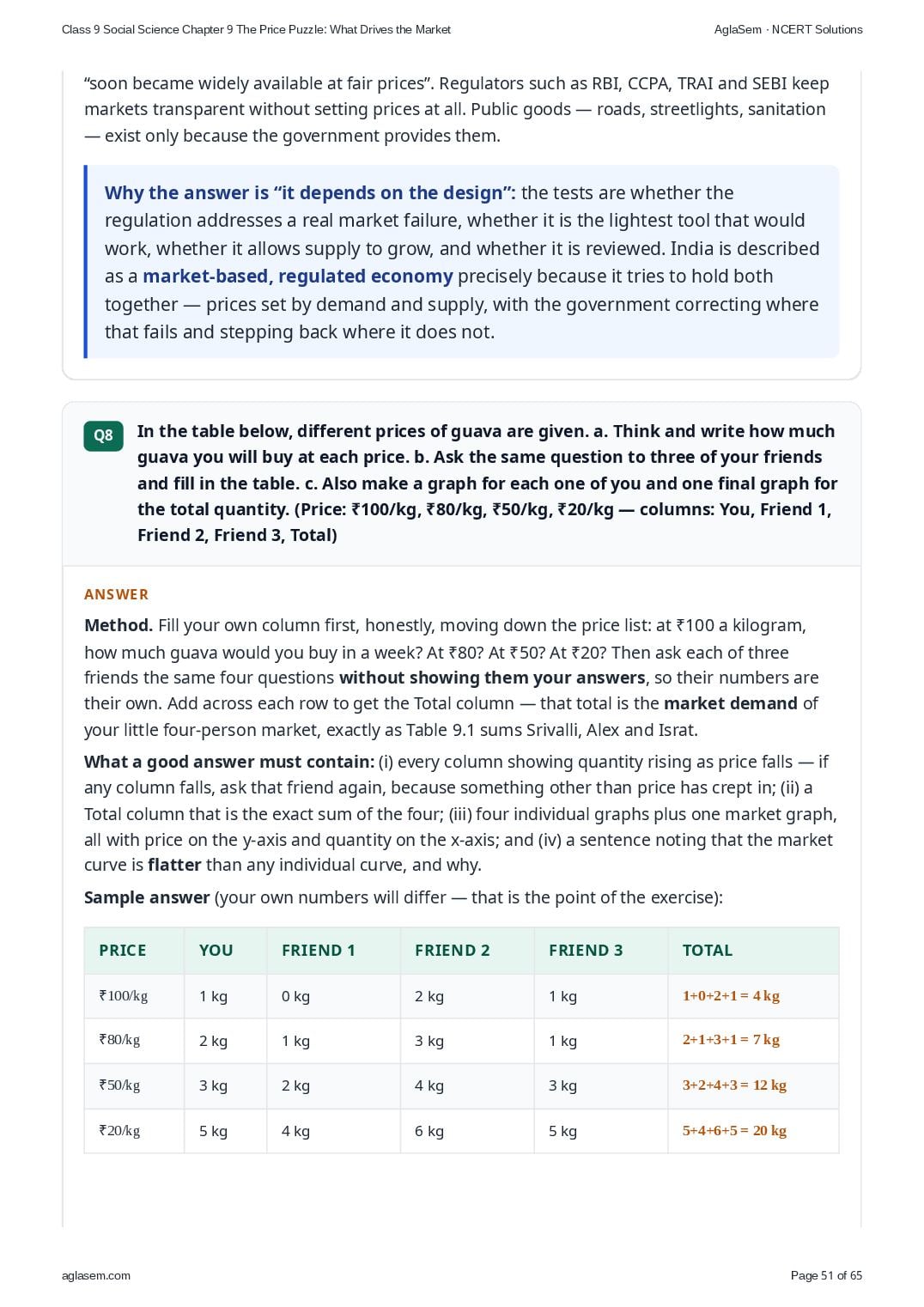Click the 'Sample answer' bold label
The height and width of the screenshot is (1307, 924).
147,897
